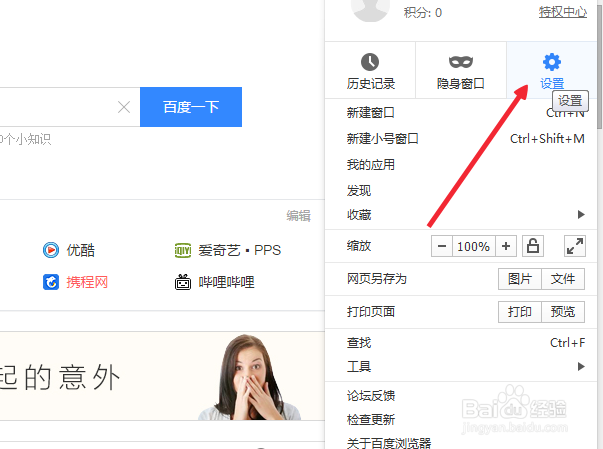Click the surprised woman banner image

tap(250, 377)
